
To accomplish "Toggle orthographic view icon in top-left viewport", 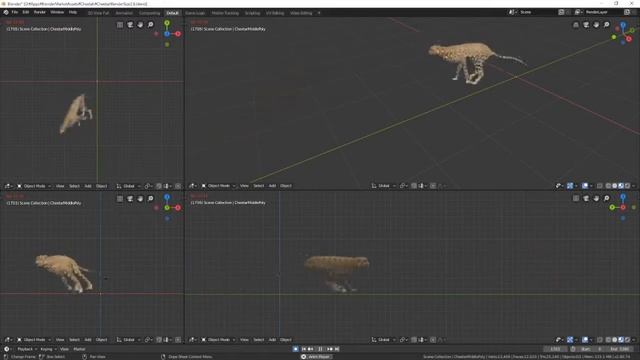I will (120, 25).
